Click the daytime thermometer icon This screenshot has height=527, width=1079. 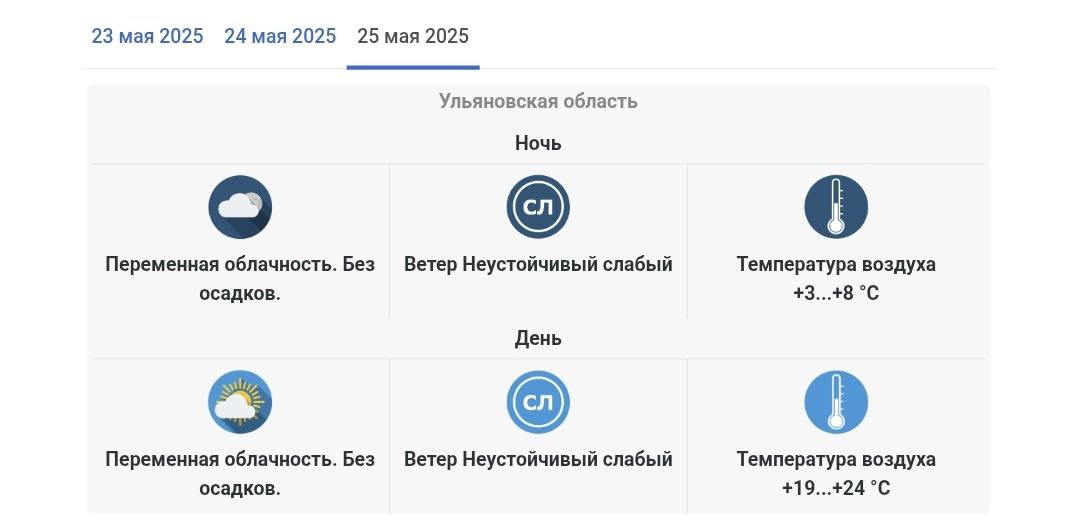pyautogui.click(x=836, y=402)
